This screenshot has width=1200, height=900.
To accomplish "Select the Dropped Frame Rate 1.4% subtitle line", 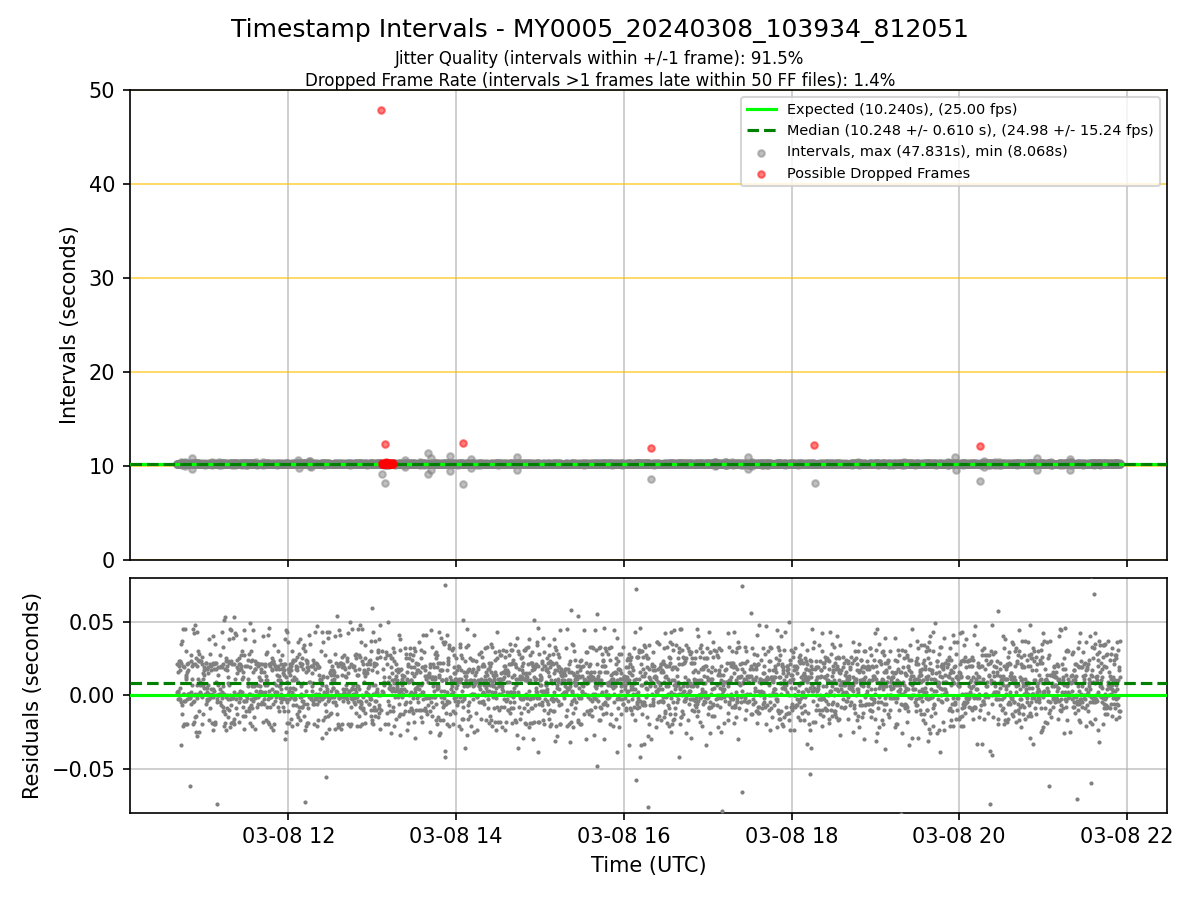I will click(600, 80).
